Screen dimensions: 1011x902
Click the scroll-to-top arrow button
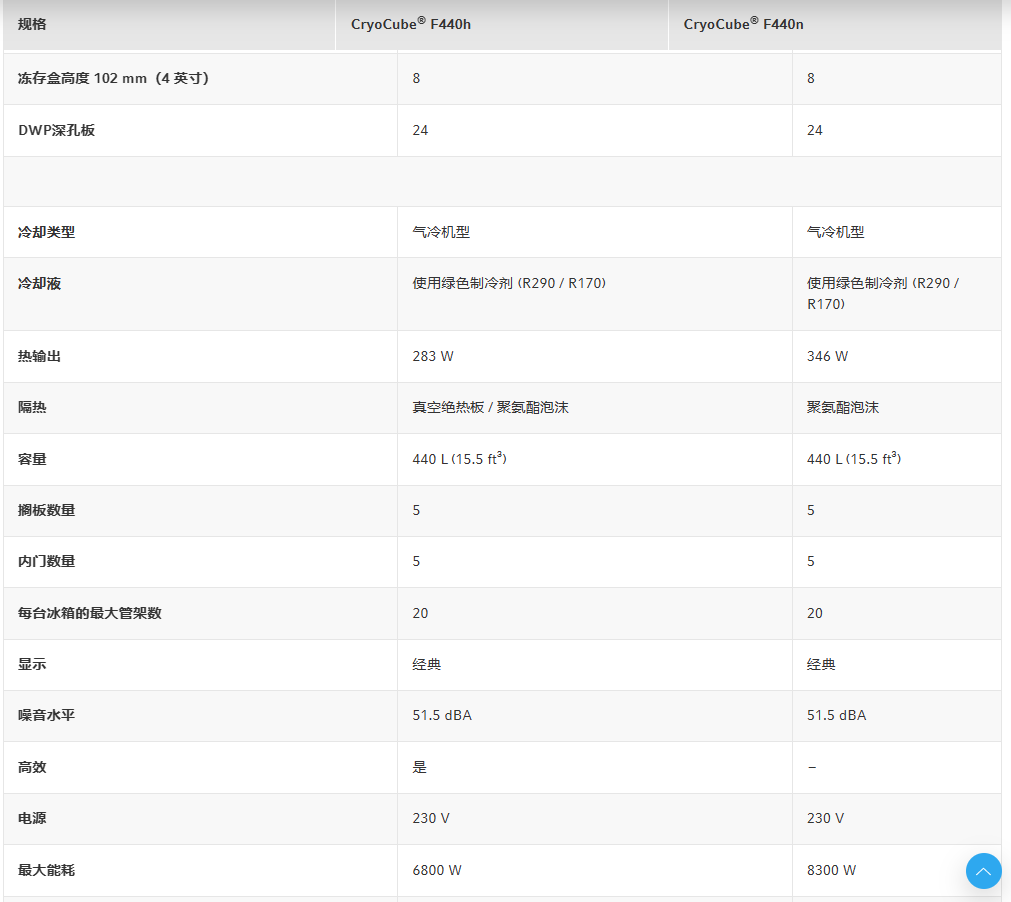pyautogui.click(x=983, y=871)
